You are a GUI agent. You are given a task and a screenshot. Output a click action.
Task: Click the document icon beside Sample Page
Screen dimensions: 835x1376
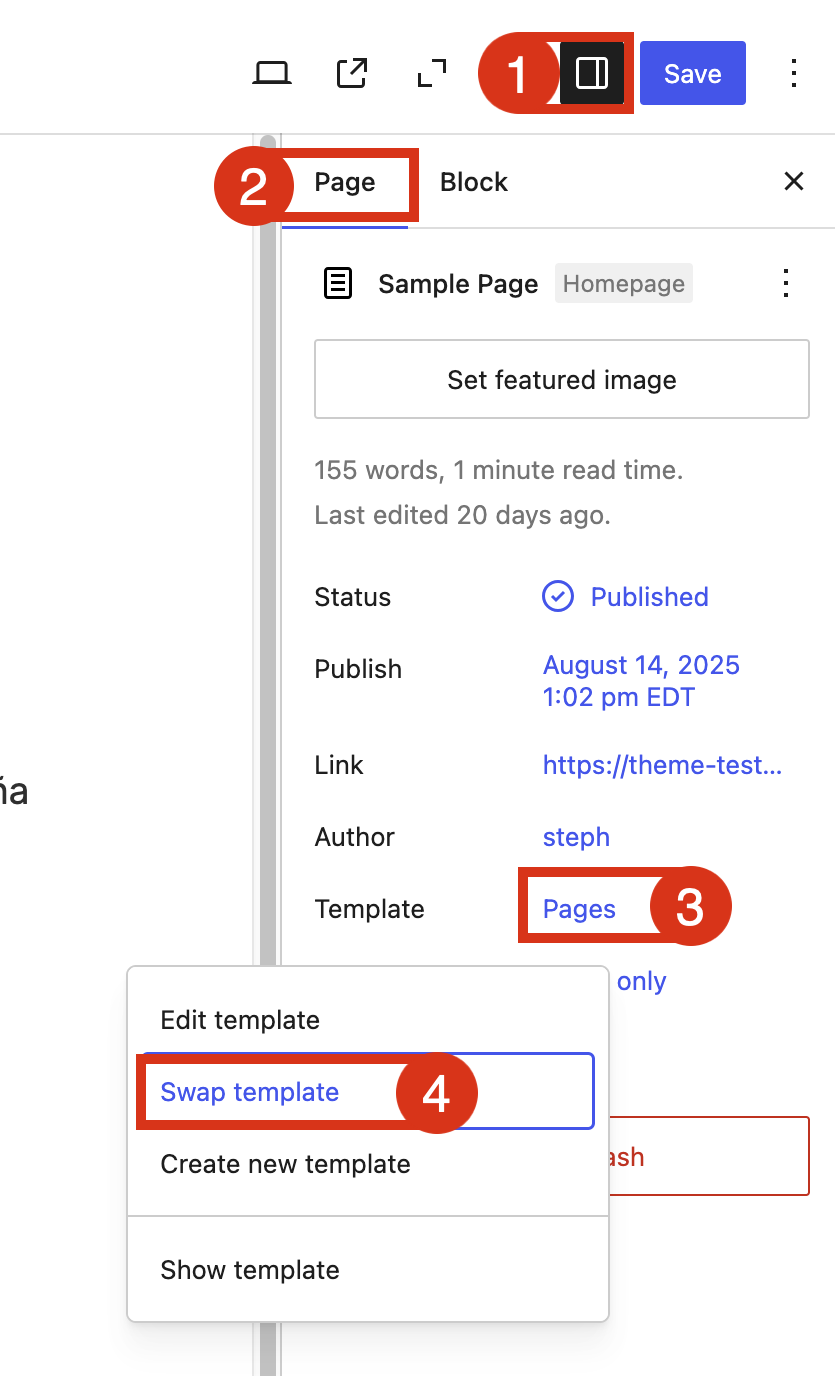point(338,284)
